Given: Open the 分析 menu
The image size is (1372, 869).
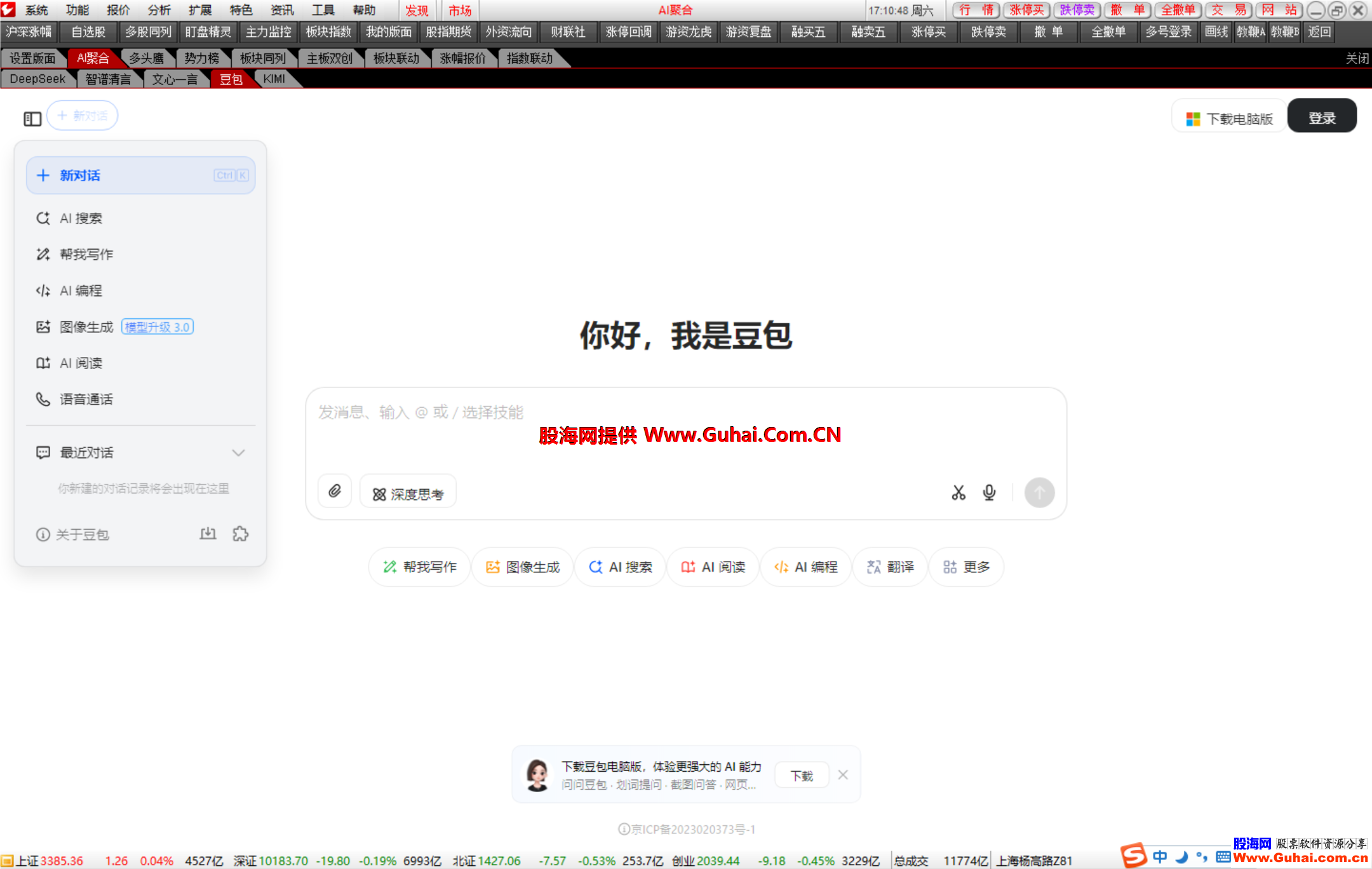Looking at the screenshot, I should click(x=159, y=10).
